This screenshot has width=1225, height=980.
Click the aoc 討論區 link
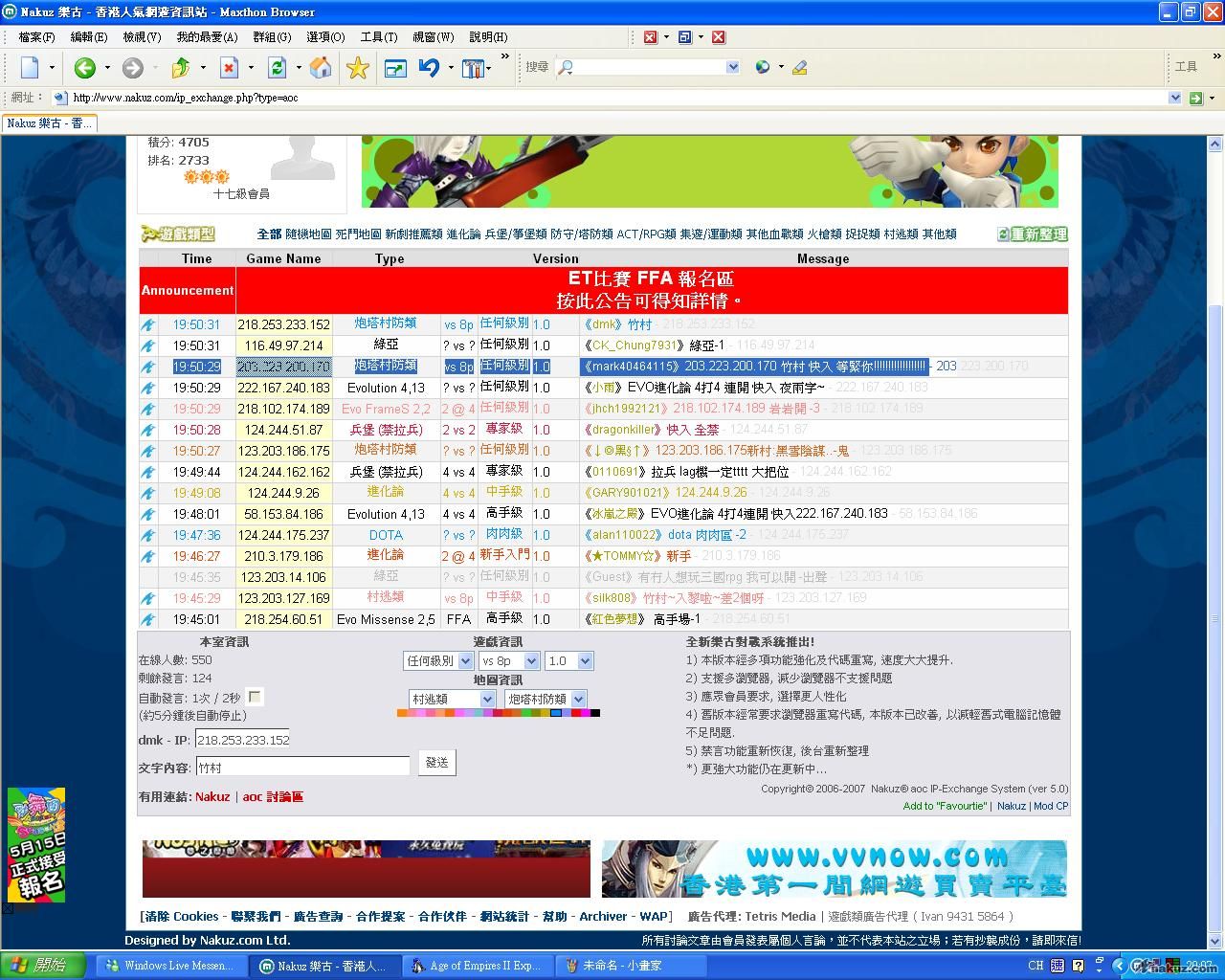click(x=273, y=796)
